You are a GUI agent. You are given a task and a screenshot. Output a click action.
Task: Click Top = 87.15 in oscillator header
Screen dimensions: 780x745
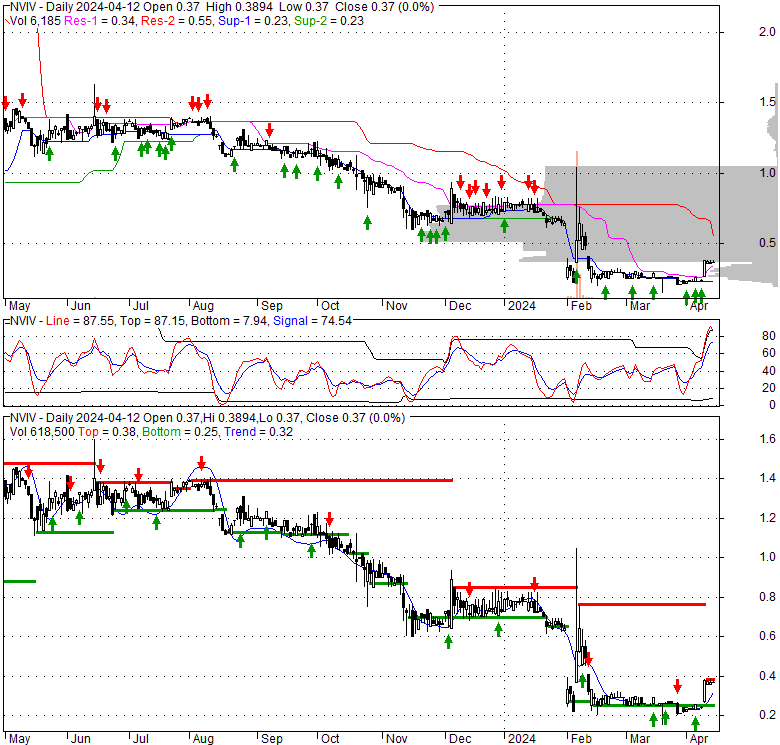[x=152, y=321]
